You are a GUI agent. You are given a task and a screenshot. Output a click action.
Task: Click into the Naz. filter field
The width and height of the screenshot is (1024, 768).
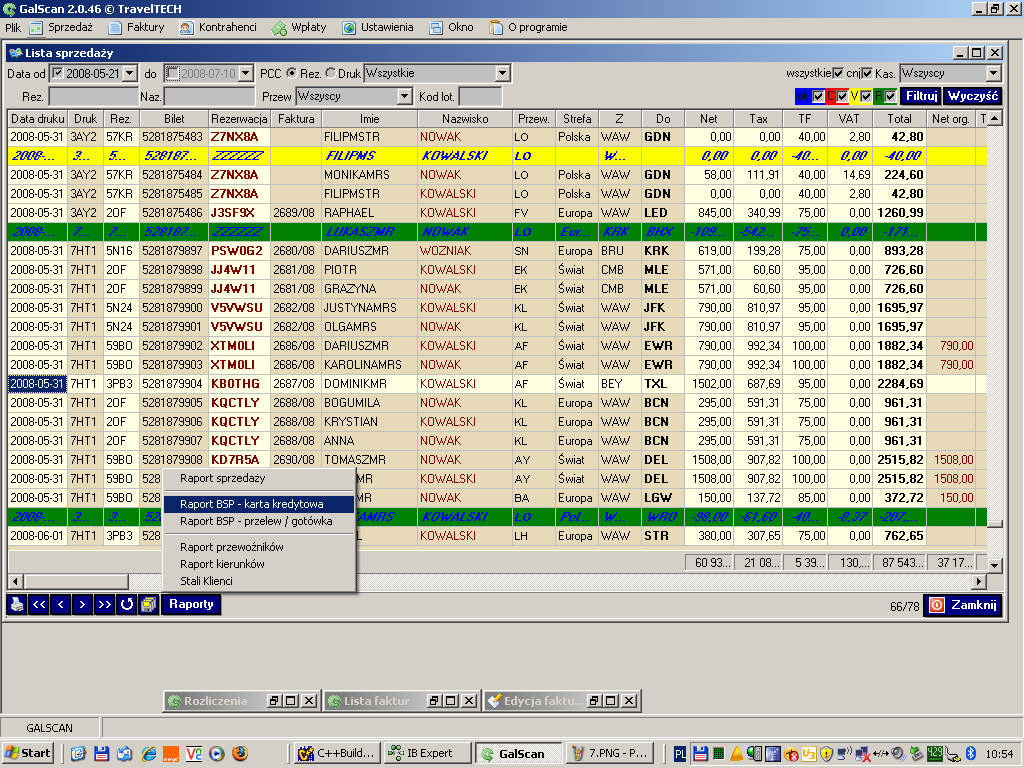(209, 97)
